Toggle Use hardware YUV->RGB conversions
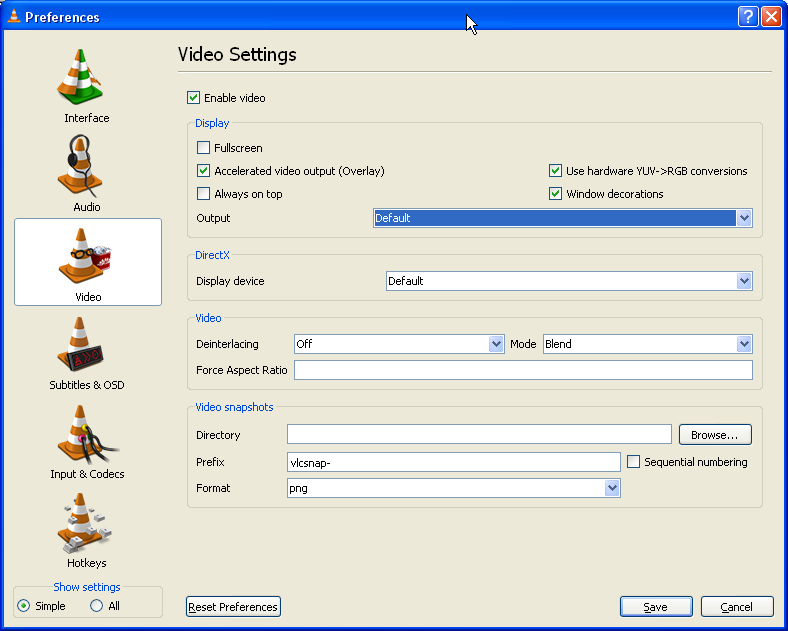This screenshot has width=788, height=631. pyautogui.click(x=555, y=171)
